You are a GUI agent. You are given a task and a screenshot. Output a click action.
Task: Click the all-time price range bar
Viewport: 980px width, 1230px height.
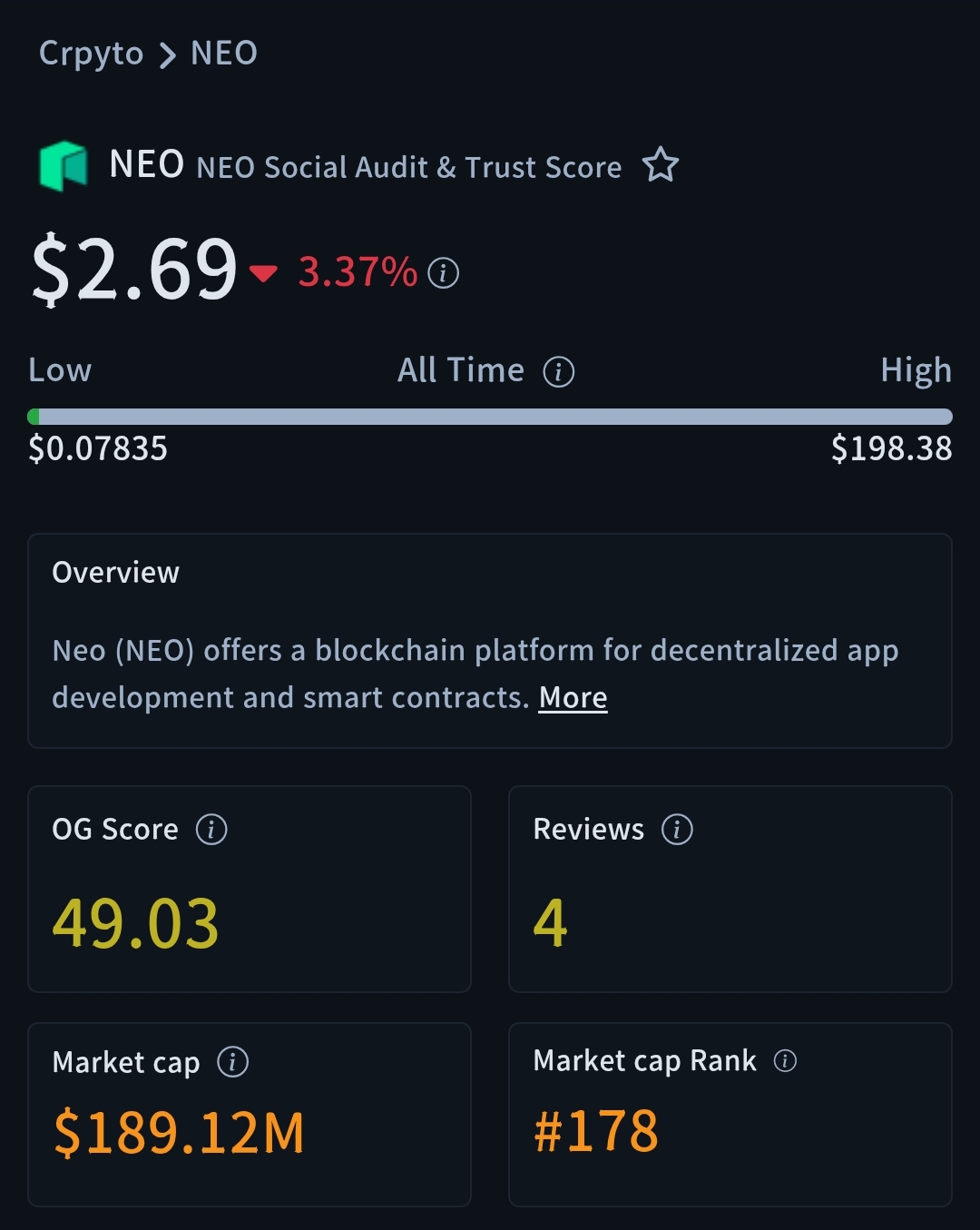point(490,417)
